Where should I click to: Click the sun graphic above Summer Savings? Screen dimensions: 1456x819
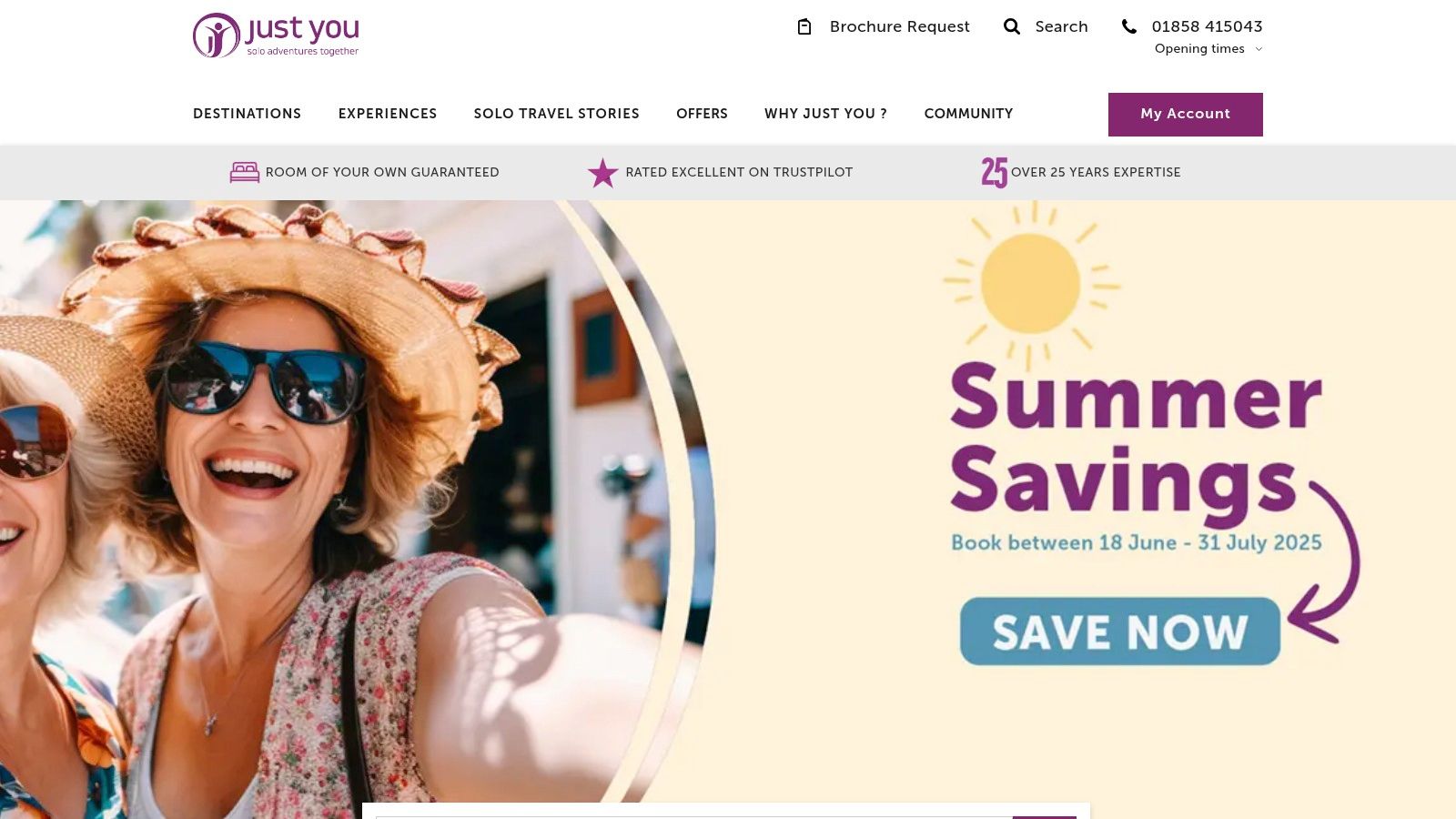coord(1031,285)
